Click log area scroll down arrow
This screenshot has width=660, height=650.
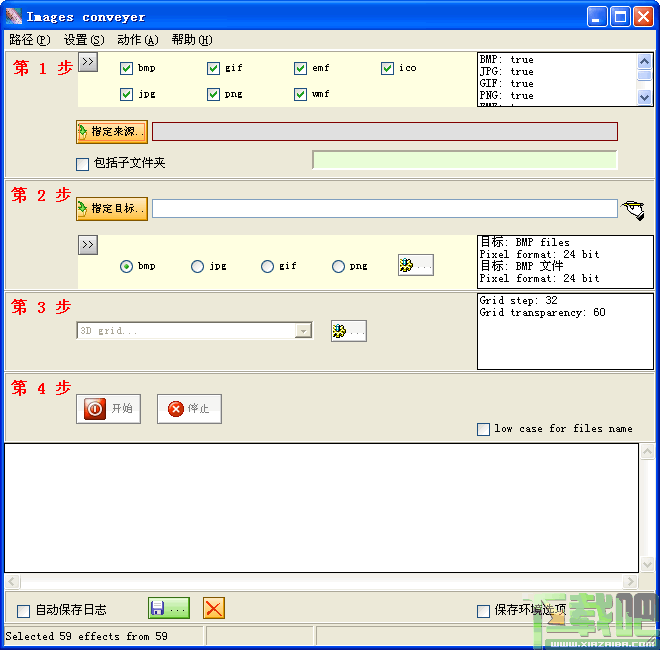point(647,564)
